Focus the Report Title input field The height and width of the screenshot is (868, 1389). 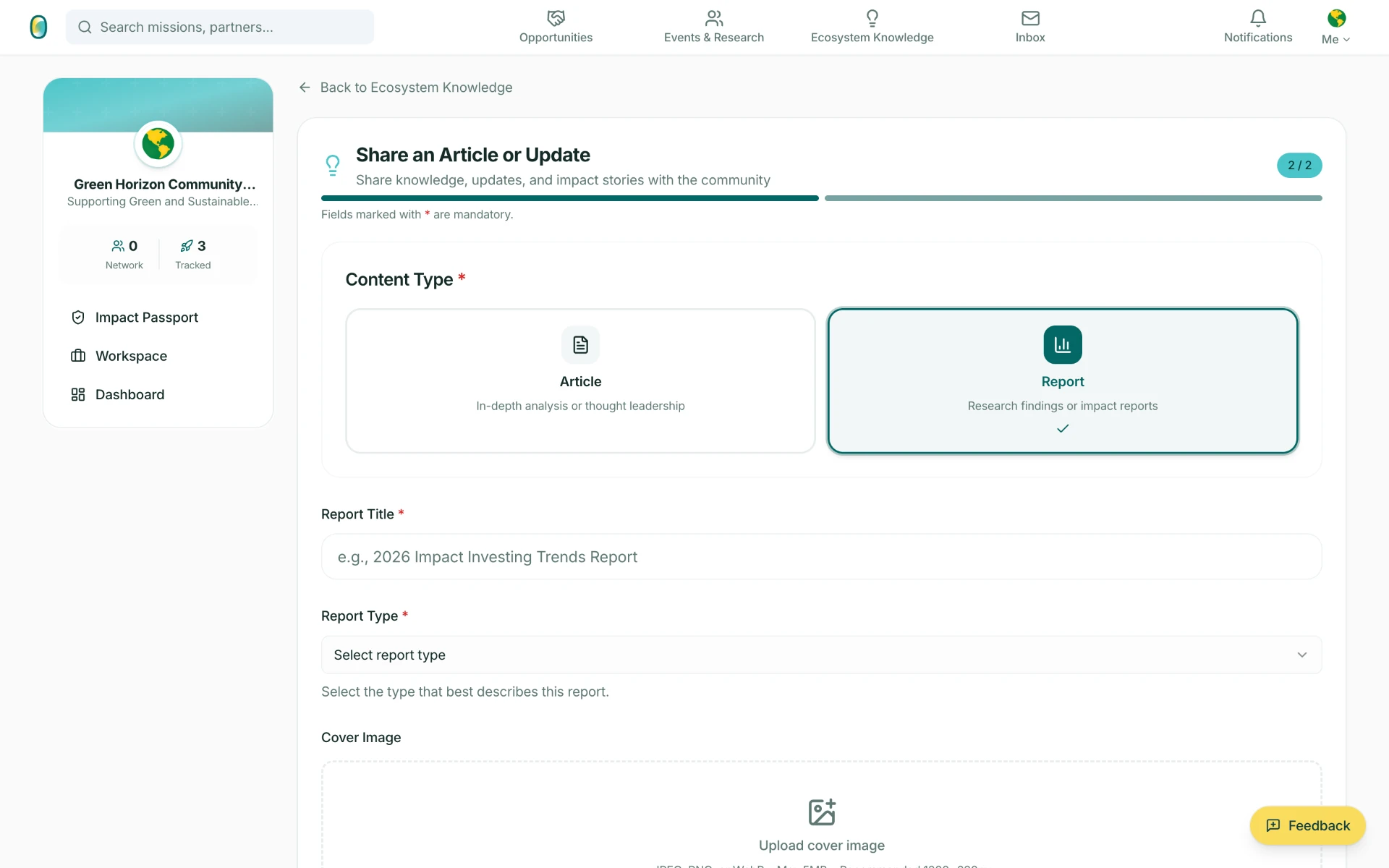[821, 557]
